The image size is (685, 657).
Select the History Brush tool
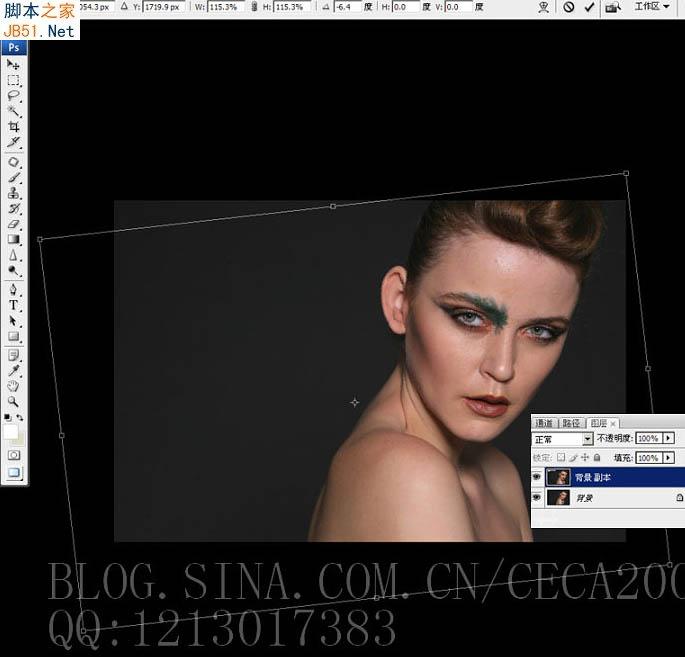tap(13, 208)
